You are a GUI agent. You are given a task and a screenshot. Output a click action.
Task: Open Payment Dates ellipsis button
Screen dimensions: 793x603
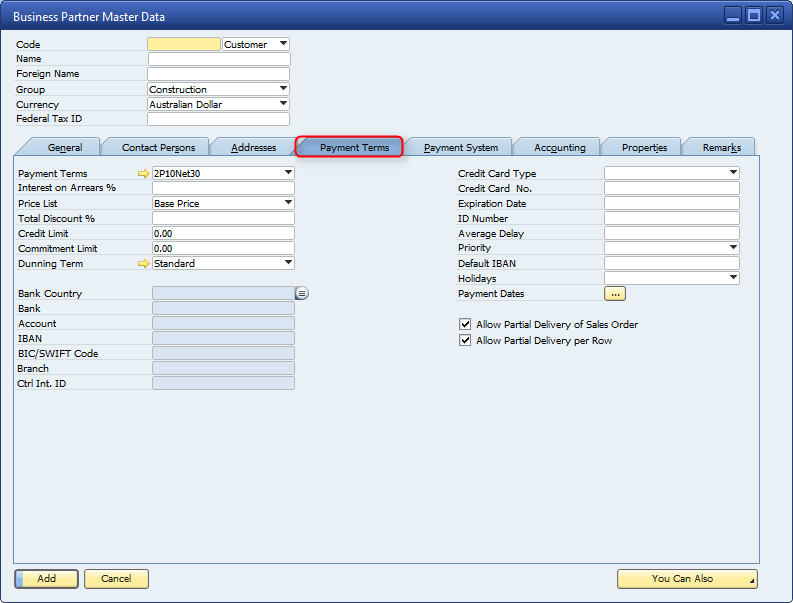[615, 294]
